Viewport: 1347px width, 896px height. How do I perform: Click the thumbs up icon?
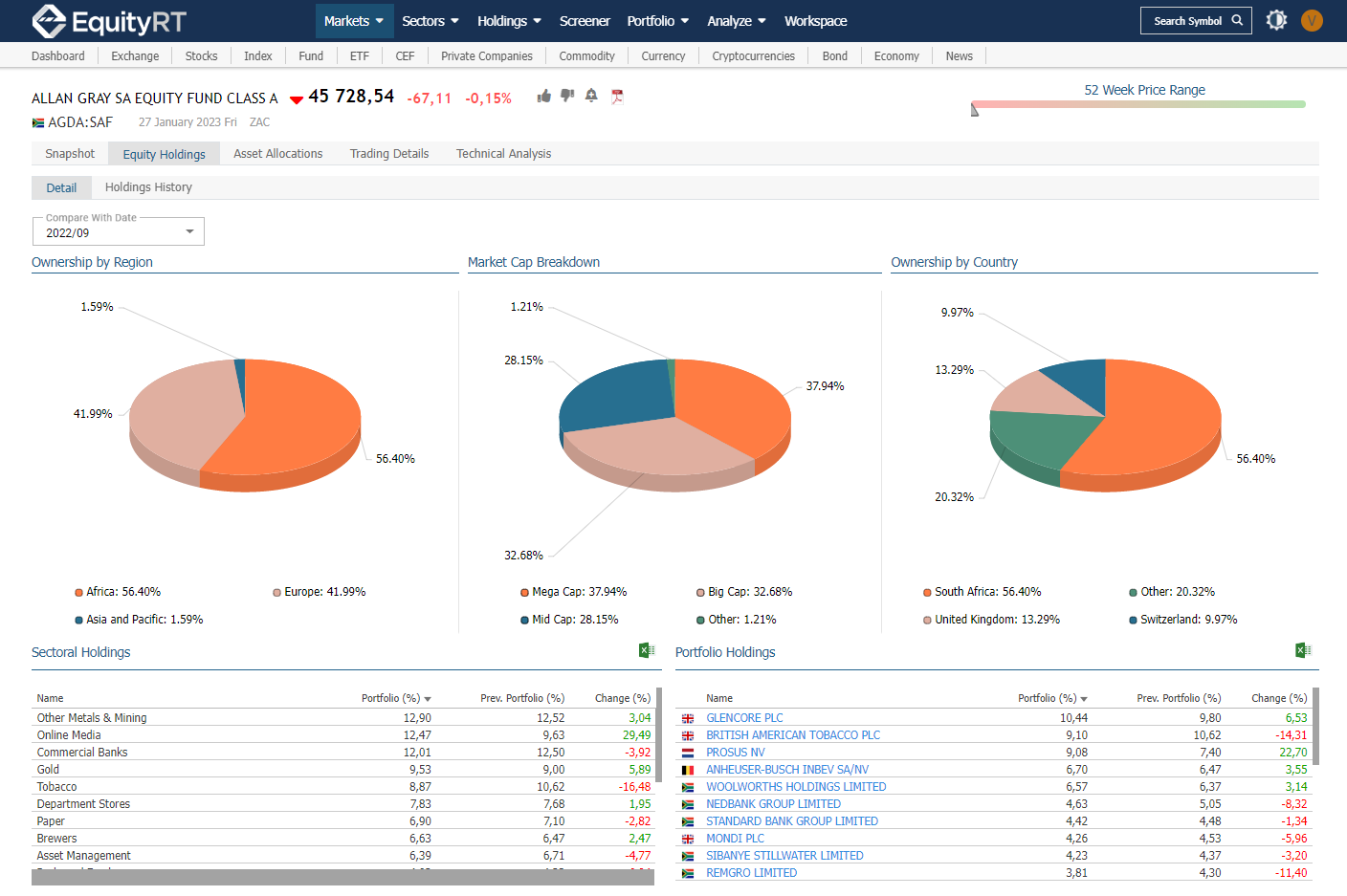tap(544, 96)
